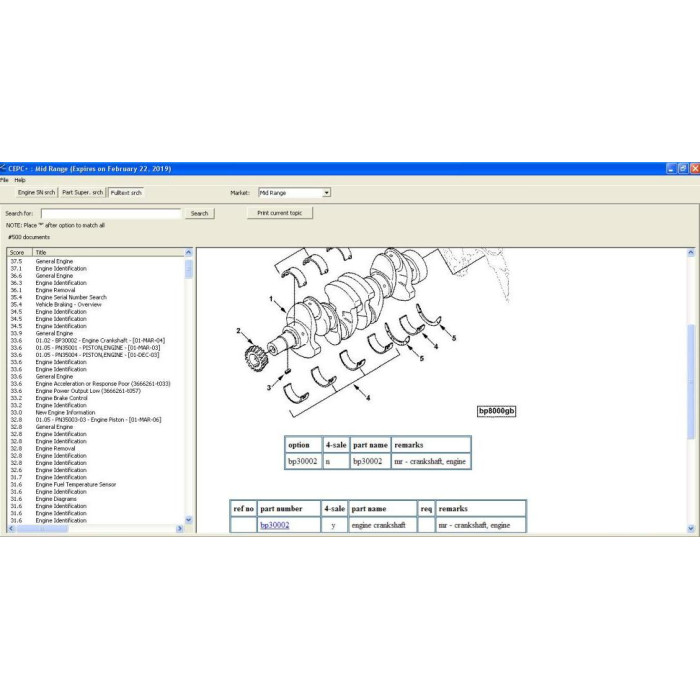Close the CEPC window
Screen dimensions: 700x700
click(x=695, y=168)
